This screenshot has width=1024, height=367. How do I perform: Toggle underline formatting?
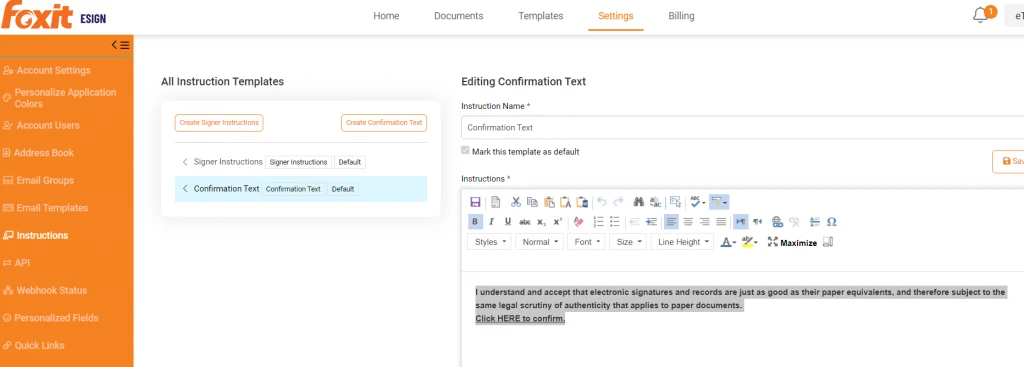point(508,221)
